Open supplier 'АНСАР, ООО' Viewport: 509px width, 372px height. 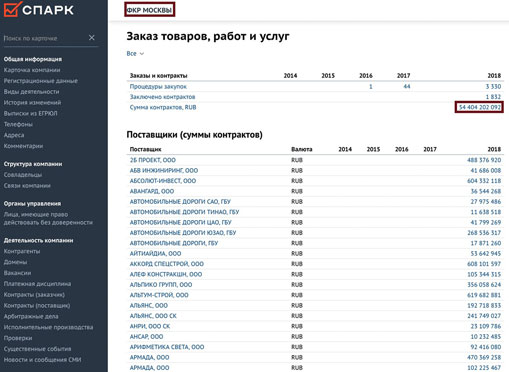tap(146, 337)
